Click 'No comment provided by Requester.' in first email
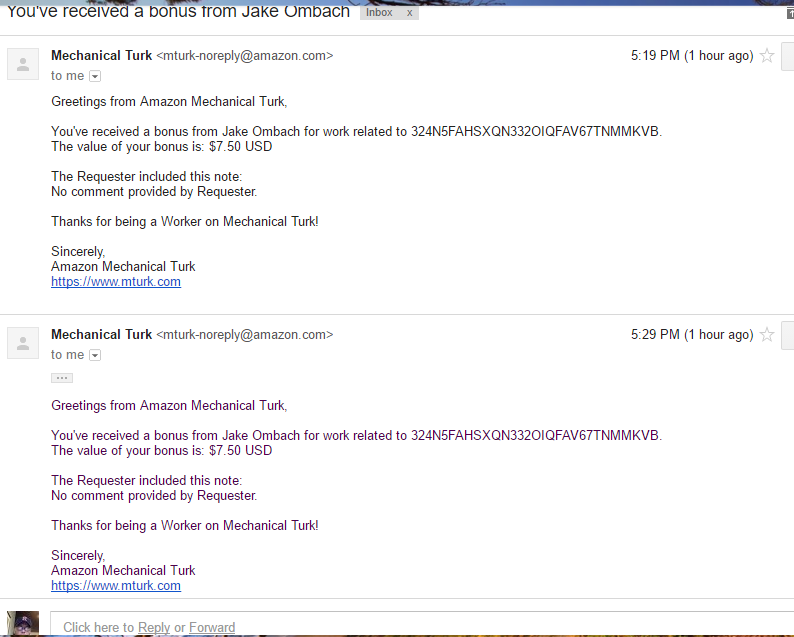 (x=154, y=191)
